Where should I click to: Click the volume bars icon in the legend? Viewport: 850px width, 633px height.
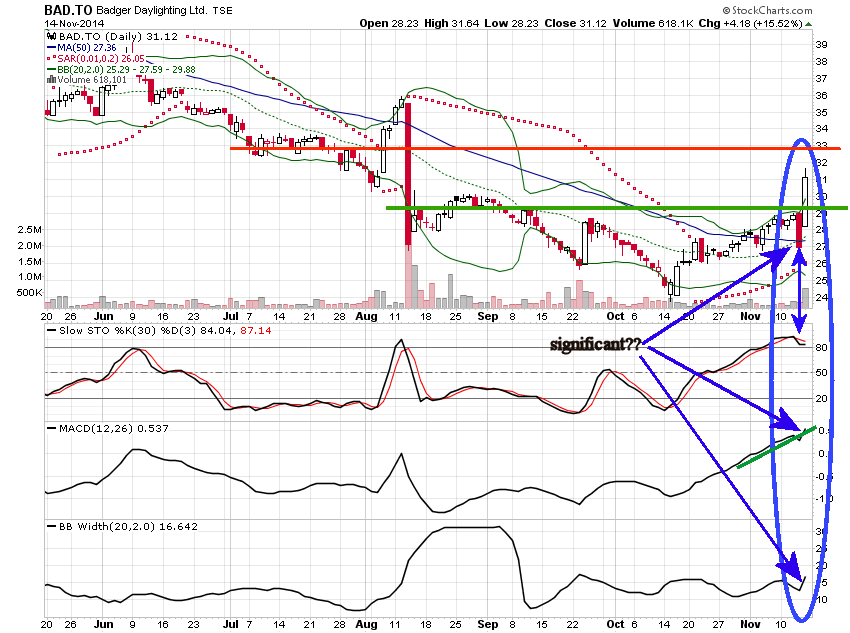pyautogui.click(x=51, y=80)
